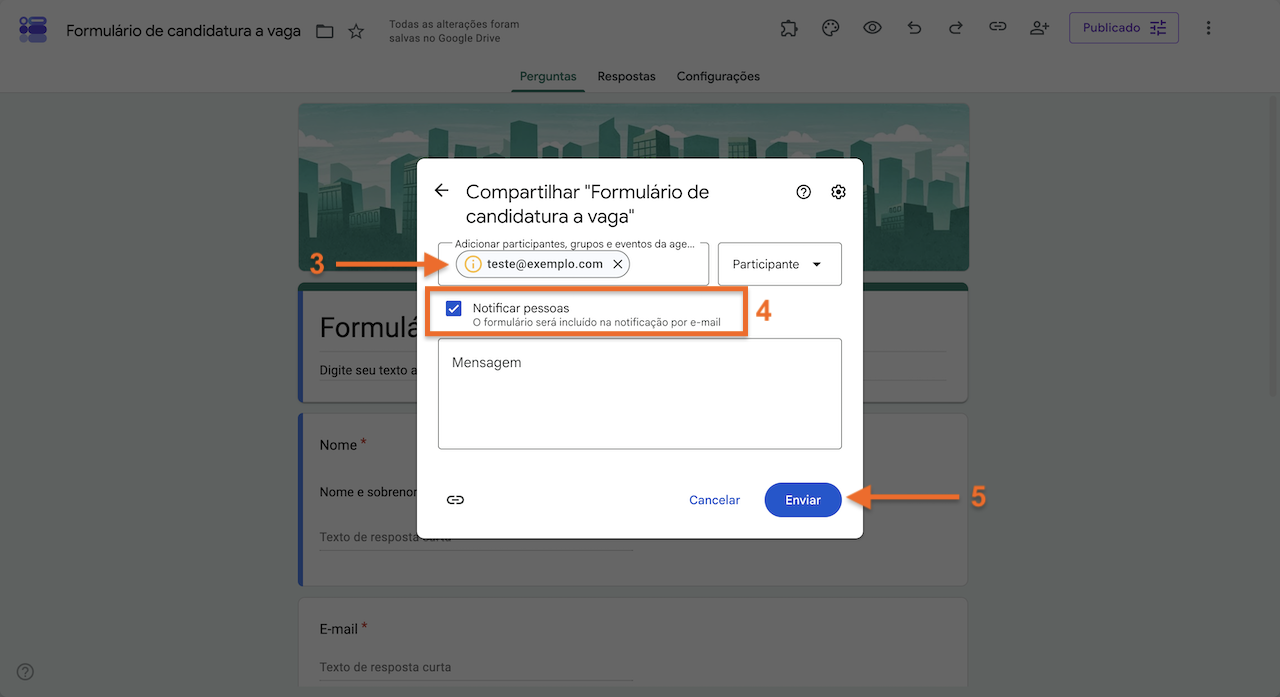Uncheck the Notificar pessoas checkbox
This screenshot has width=1280, height=697.
tap(454, 309)
